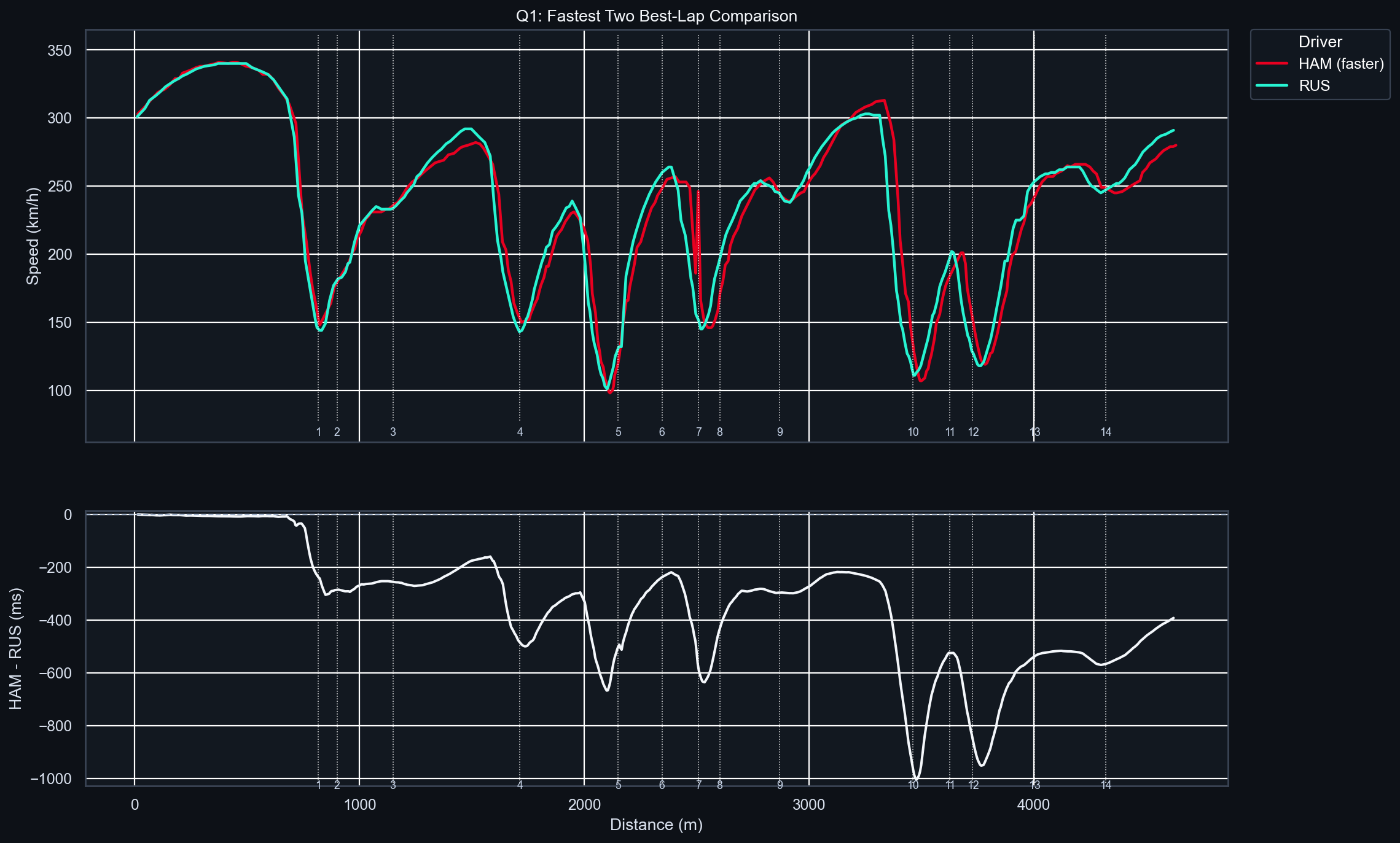Click corner marker 1 in the delta chart

coord(319,785)
